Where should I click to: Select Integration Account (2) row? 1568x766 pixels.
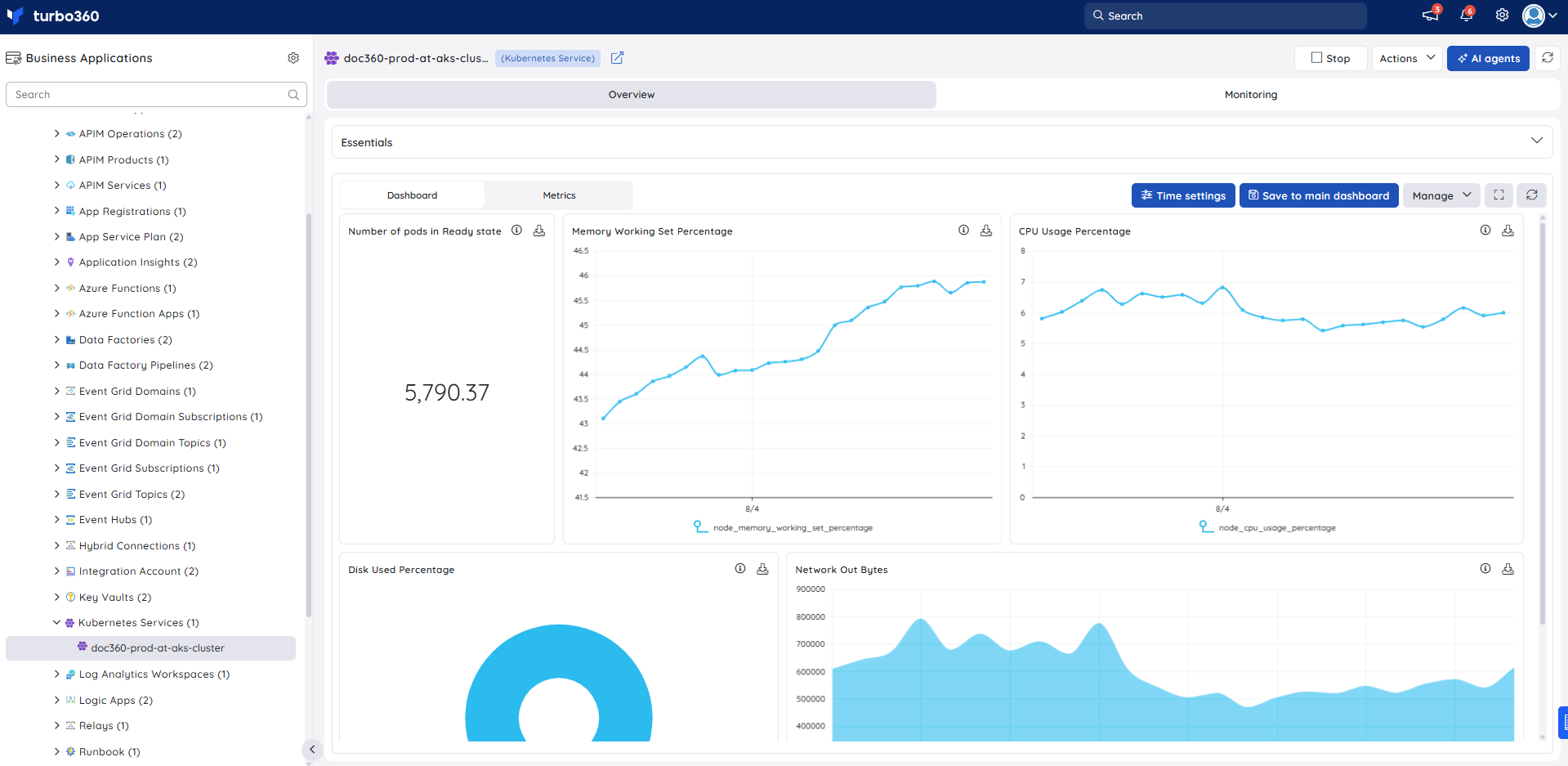[x=138, y=571]
